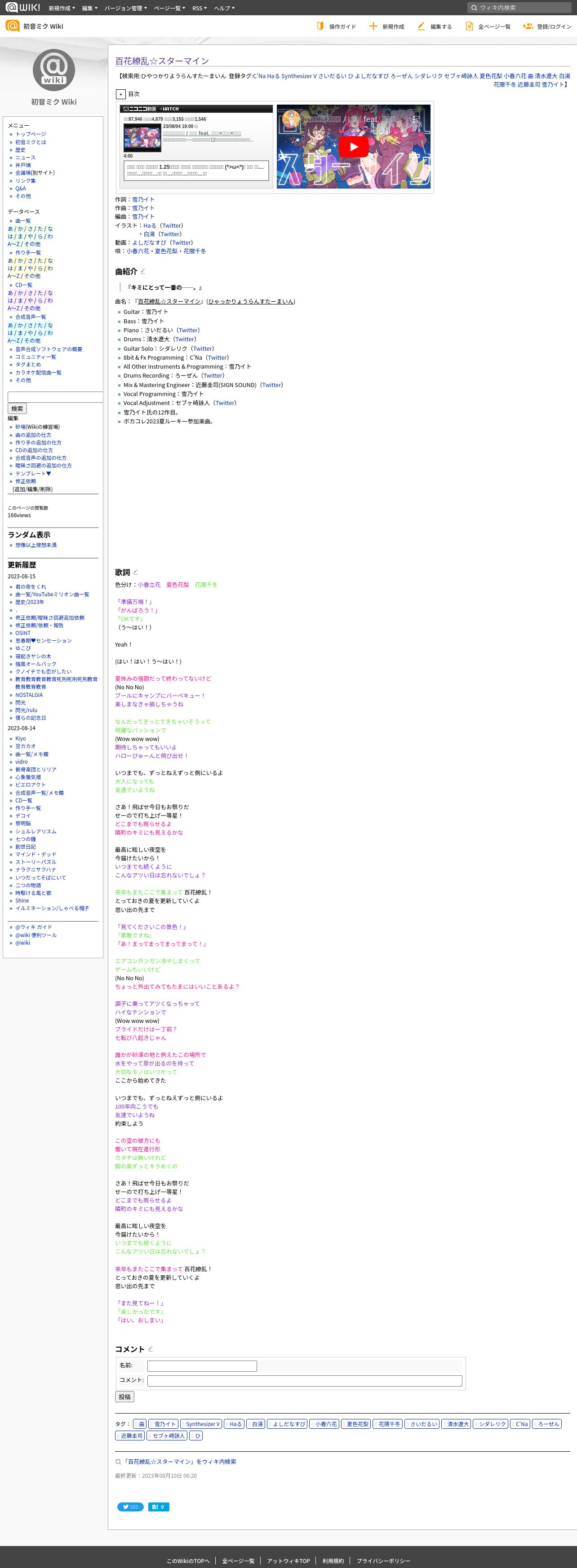577x1568 pixels.
Task: Open the ヘルプ dropdown menu
Action: [224, 8]
